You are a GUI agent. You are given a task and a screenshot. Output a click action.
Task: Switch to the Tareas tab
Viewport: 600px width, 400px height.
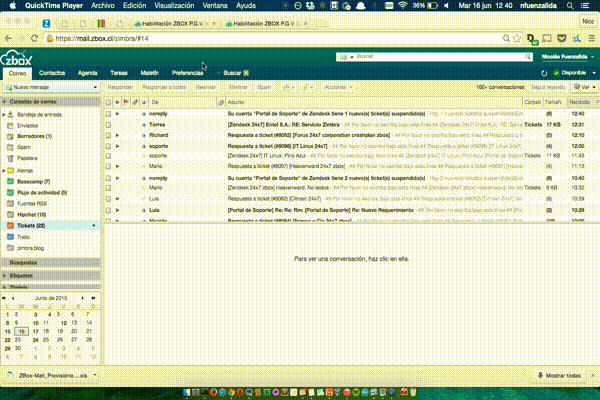(x=119, y=73)
